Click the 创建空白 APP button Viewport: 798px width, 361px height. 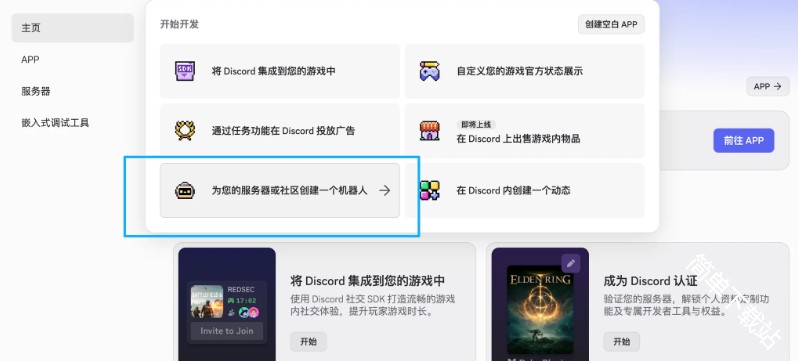[611, 24]
